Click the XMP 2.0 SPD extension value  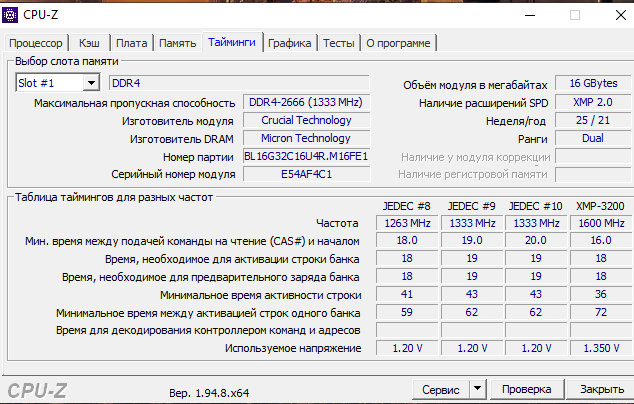pos(594,102)
